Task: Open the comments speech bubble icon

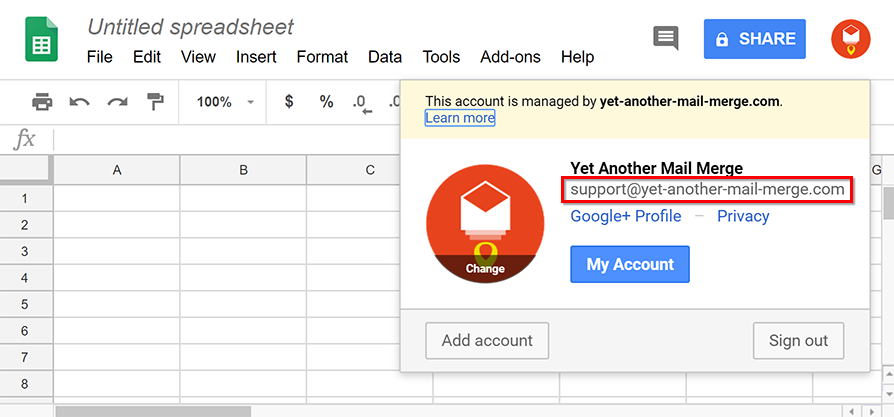Action: pos(665,39)
